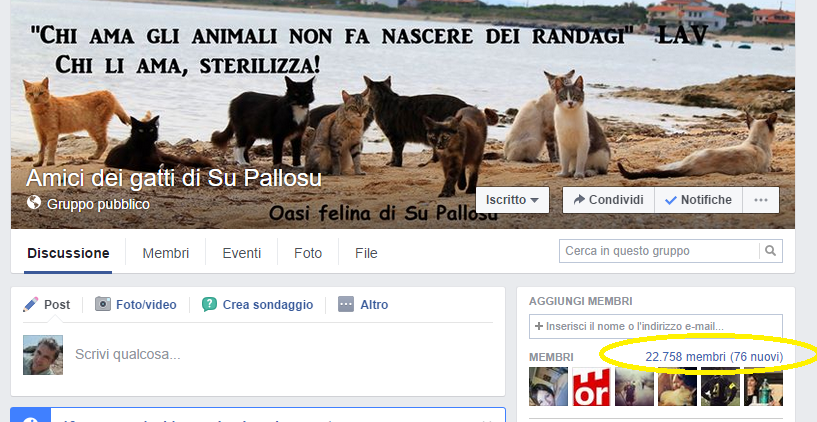Click the camera Foto/video icon
The width and height of the screenshot is (817, 422).
point(103,304)
